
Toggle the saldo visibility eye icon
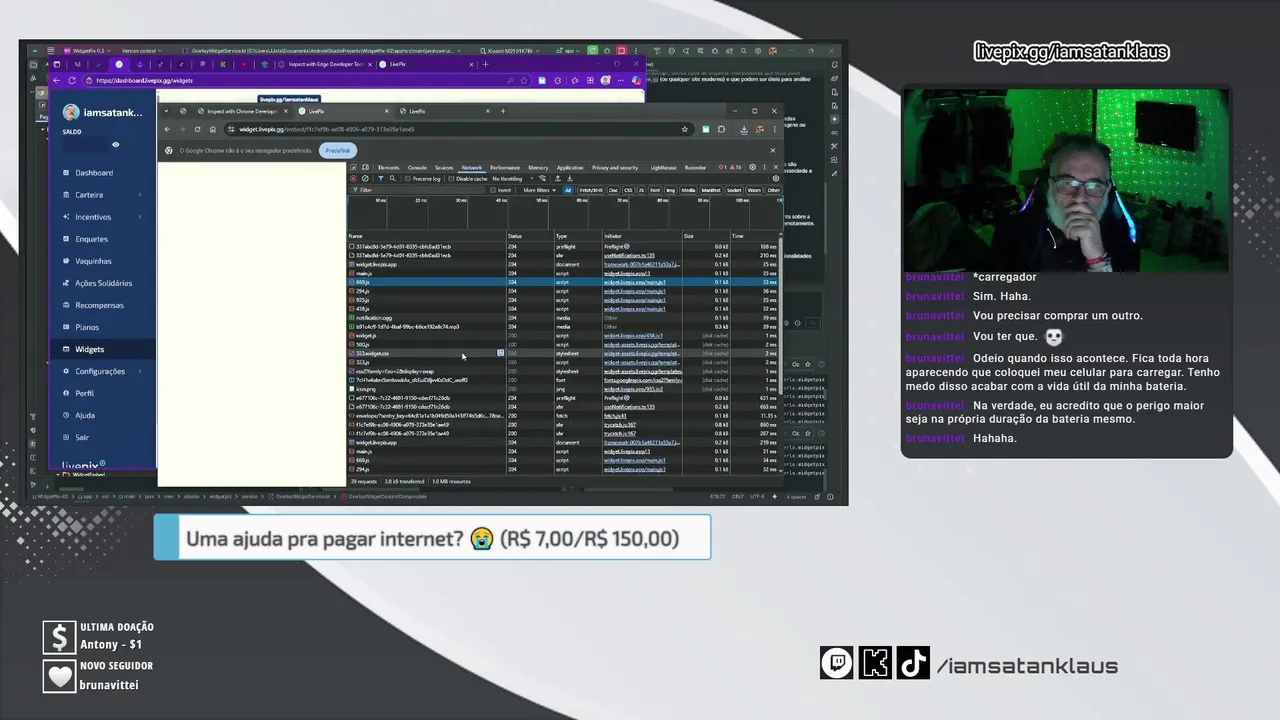coord(115,145)
